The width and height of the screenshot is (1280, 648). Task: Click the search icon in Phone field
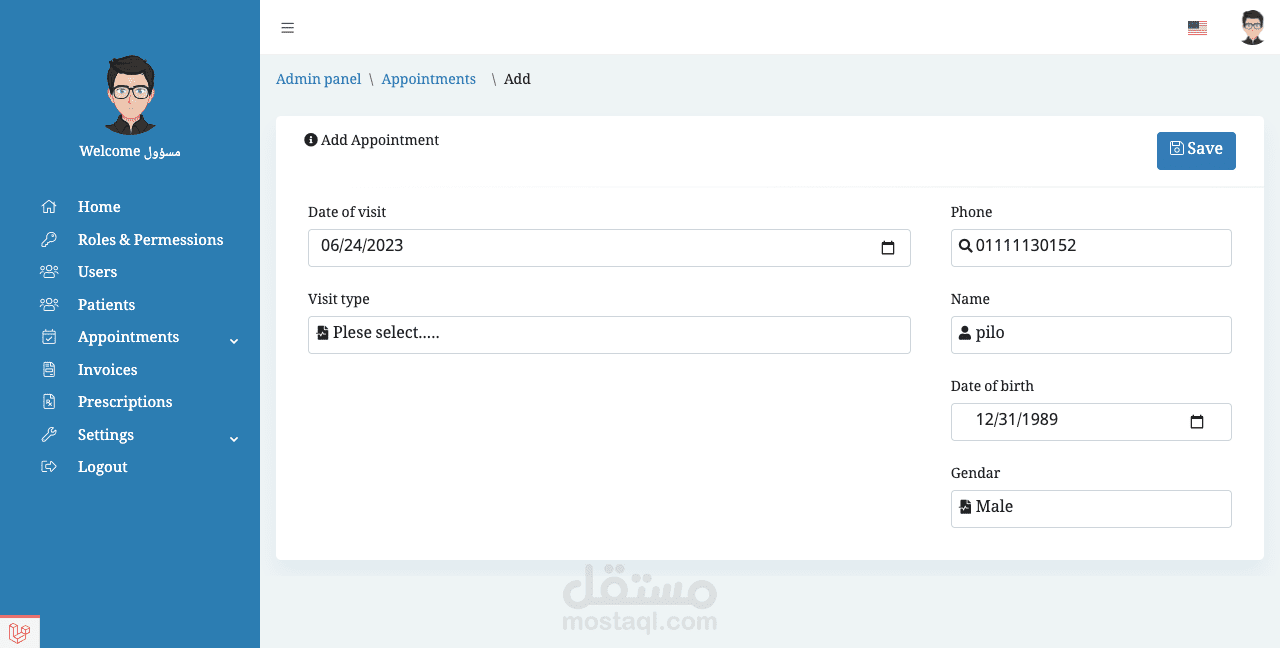click(965, 246)
